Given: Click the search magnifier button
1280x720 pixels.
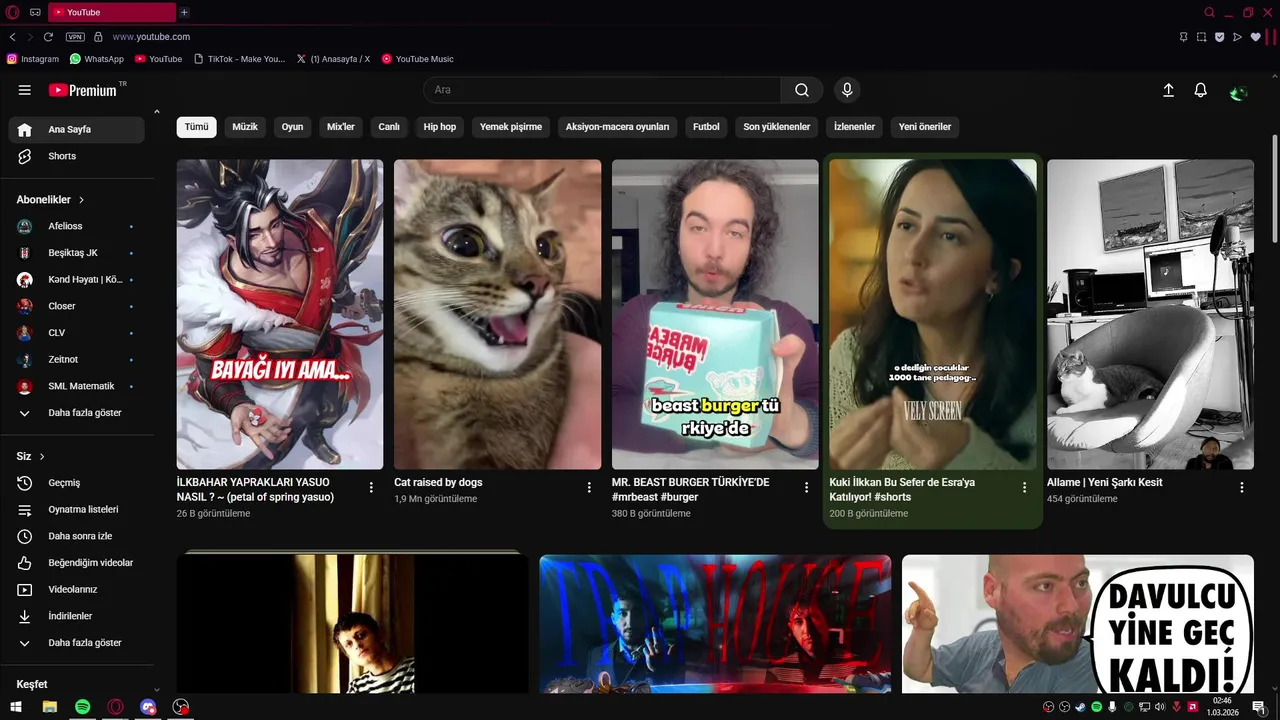Looking at the screenshot, I should click(802, 90).
